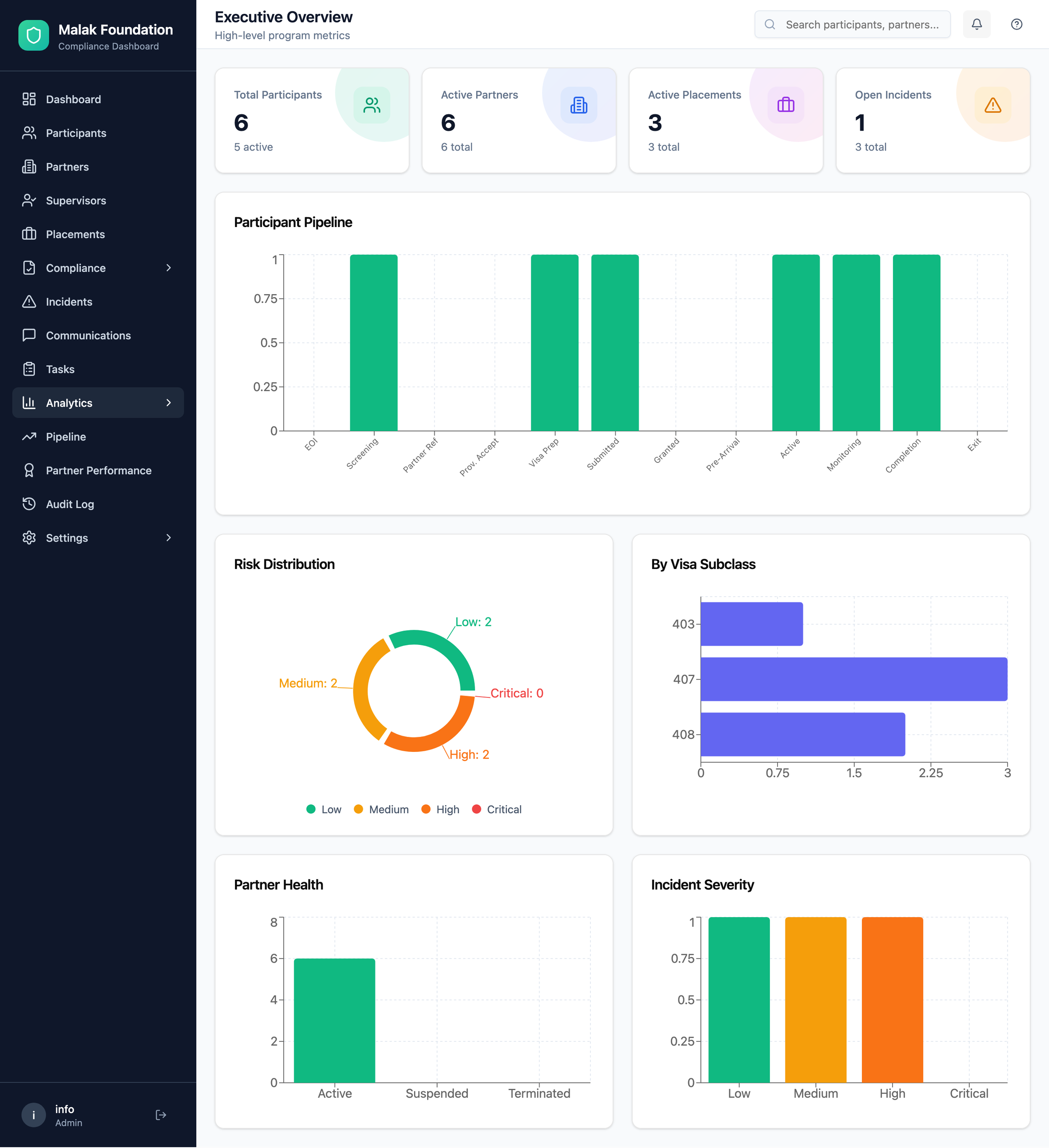Screen dimensions: 1049x1148
Task: Expand the Settings submenu chevron
Action: (x=169, y=537)
